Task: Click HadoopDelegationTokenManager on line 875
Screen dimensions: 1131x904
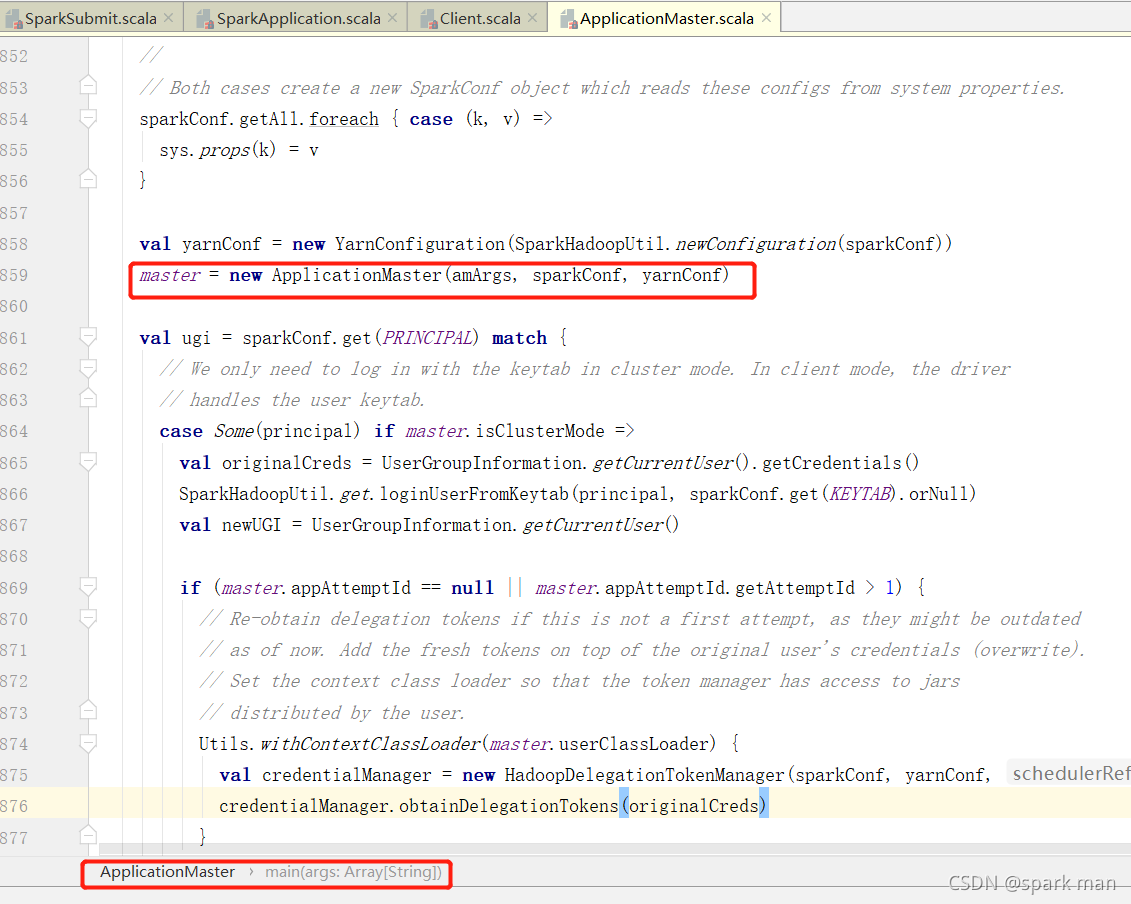Action: [644, 775]
